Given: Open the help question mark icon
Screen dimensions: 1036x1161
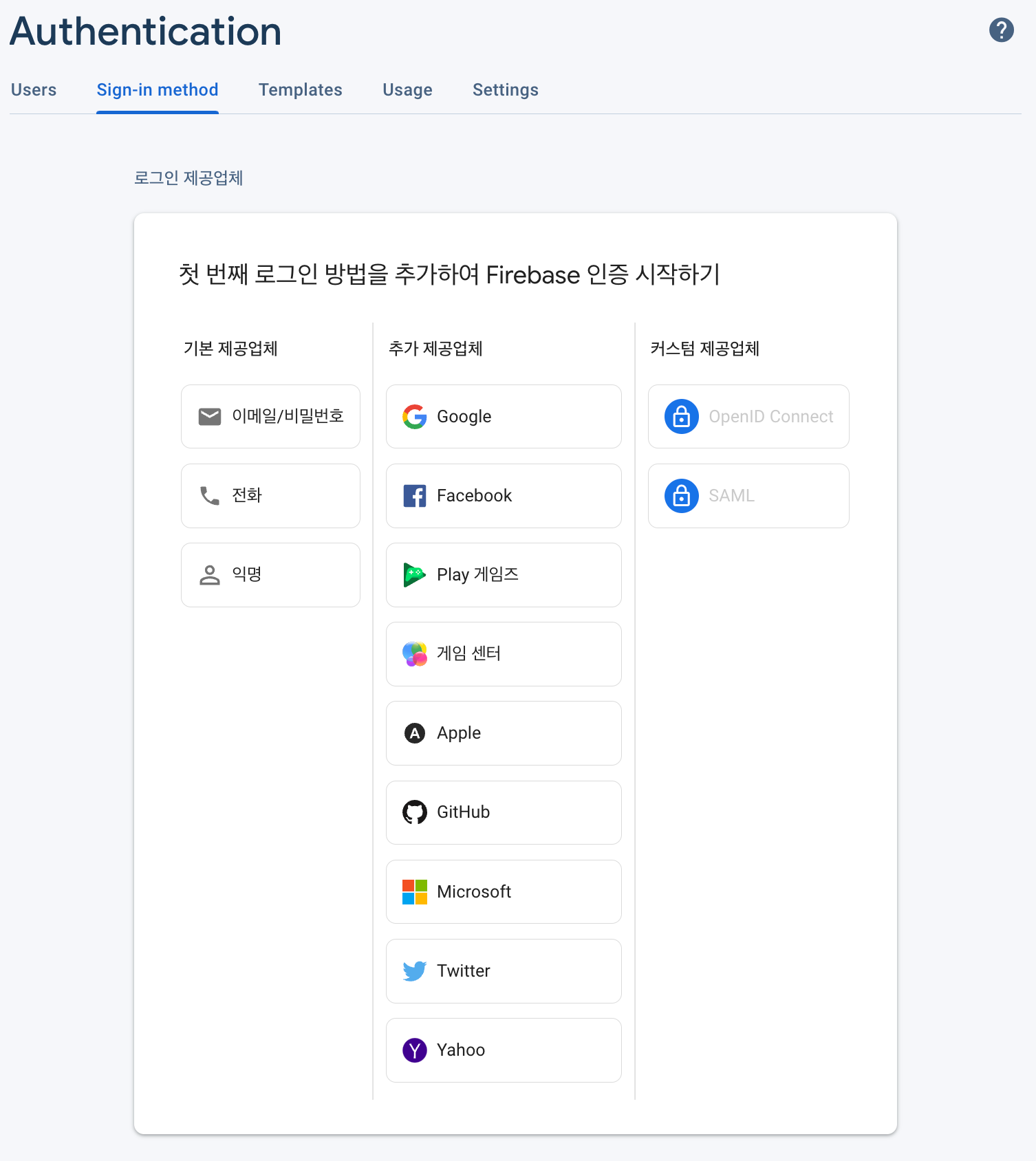Looking at the screenshot, I should pos(1001,30).
